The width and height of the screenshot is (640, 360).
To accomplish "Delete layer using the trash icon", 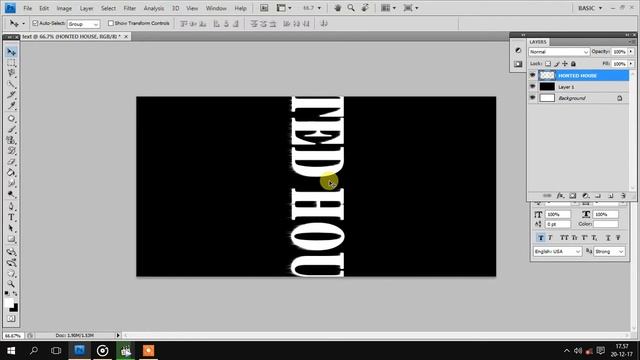I will click(623, 196).
